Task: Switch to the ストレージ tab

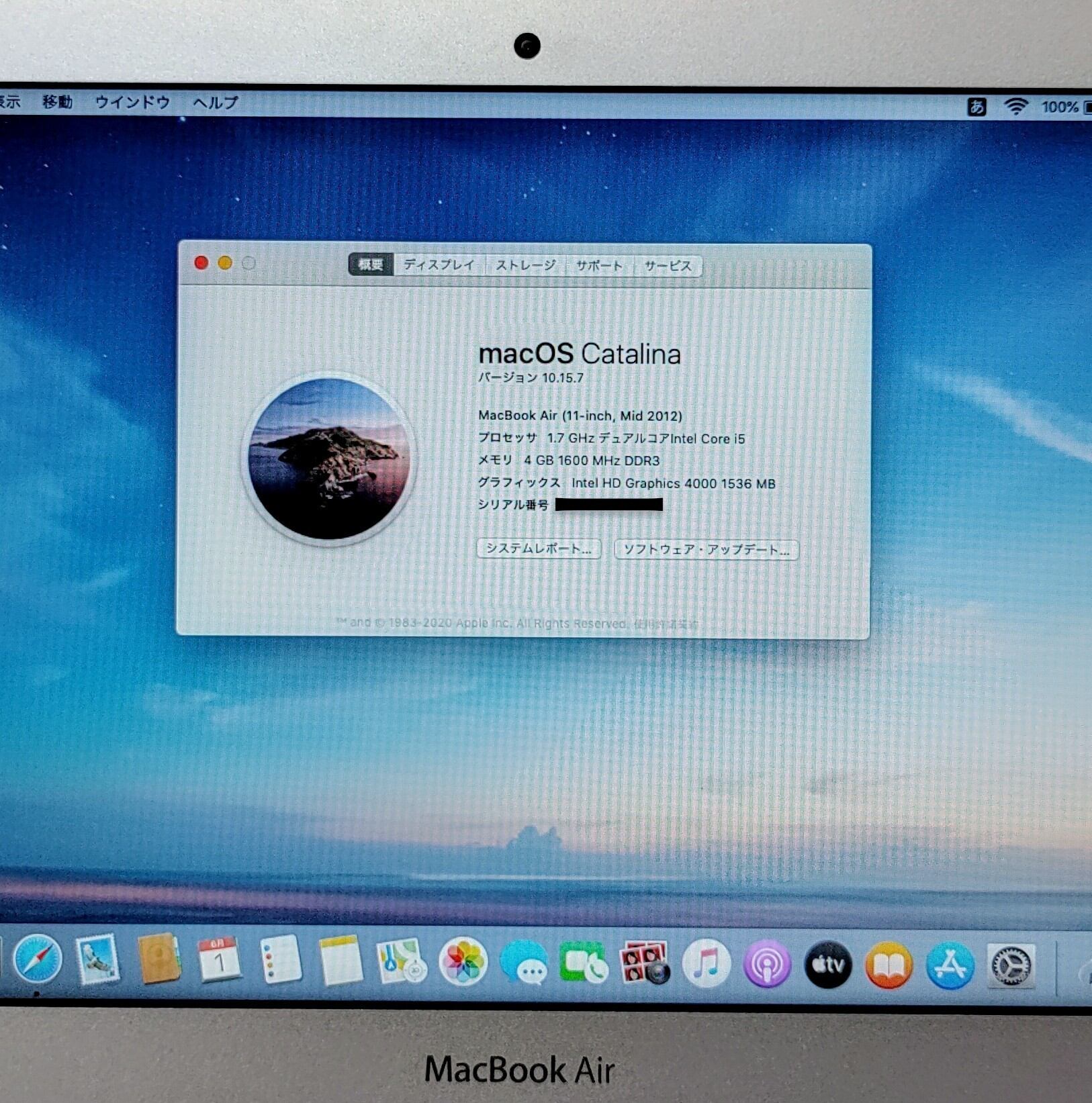Action: [526, 266]
